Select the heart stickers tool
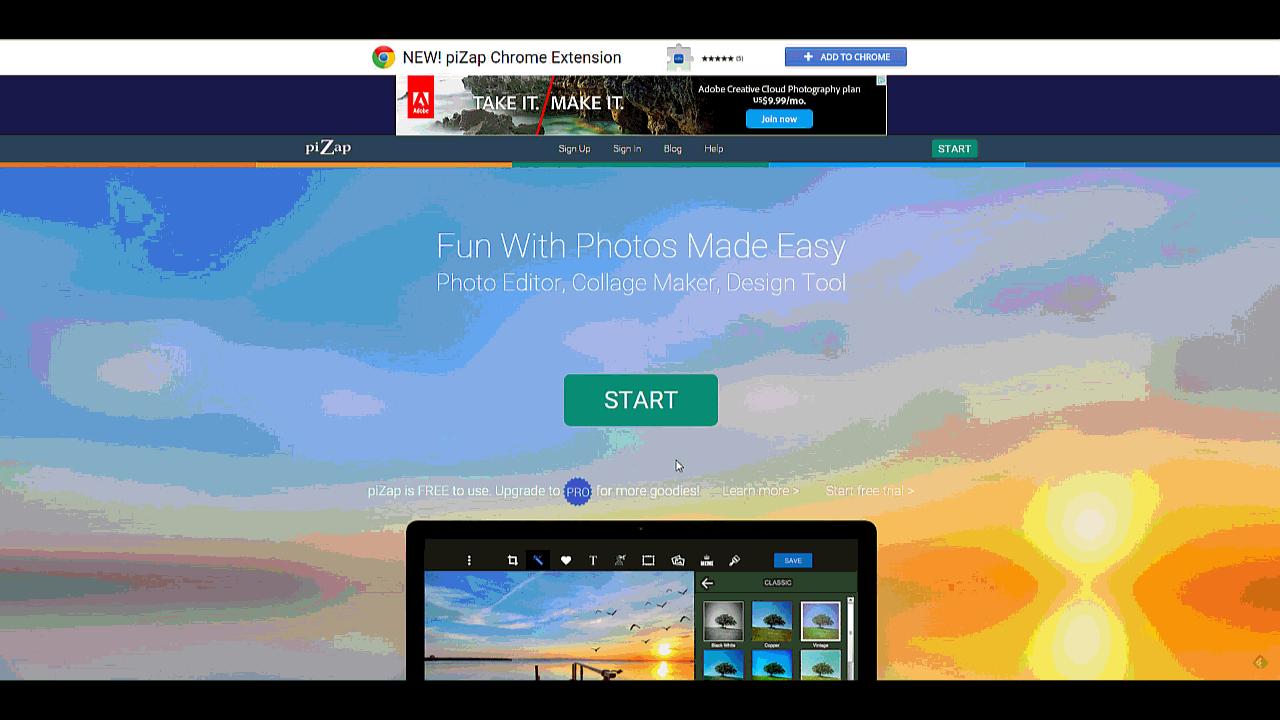 [x=566, y=561]
